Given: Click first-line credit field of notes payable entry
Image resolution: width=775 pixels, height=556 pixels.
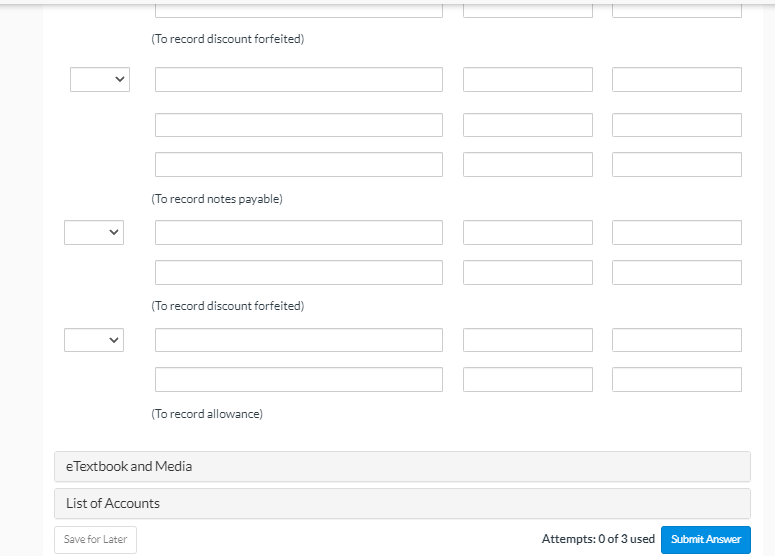Looking at the screenshot, I should tap(677, 80).
